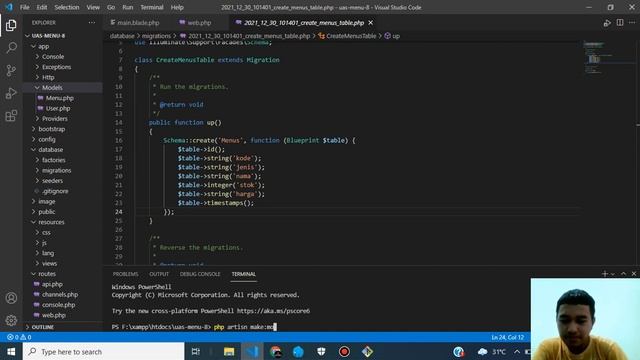
Task: Open the Edit menu
Action: click(42, 7)
